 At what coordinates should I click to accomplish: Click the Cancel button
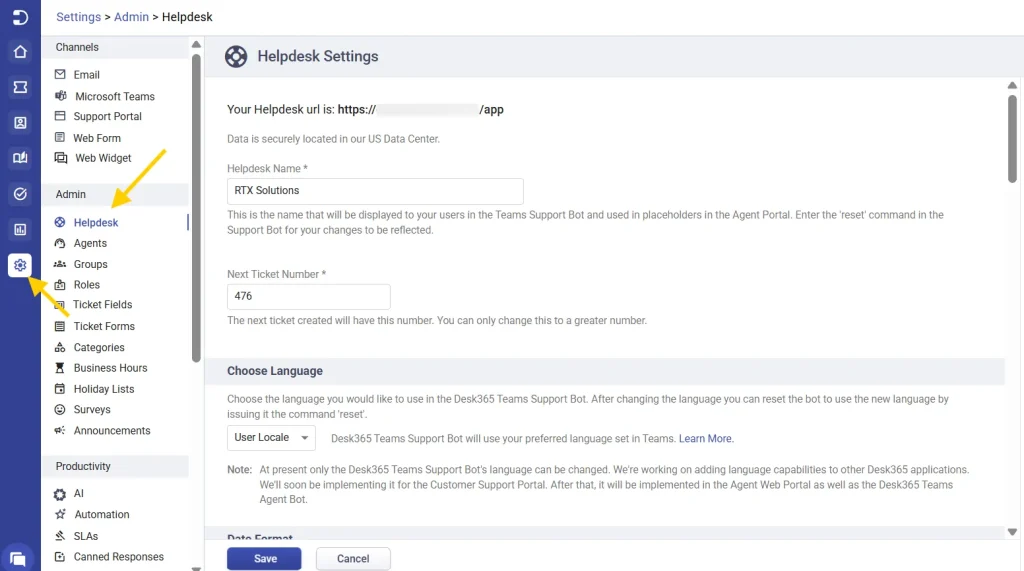point(353,559)
